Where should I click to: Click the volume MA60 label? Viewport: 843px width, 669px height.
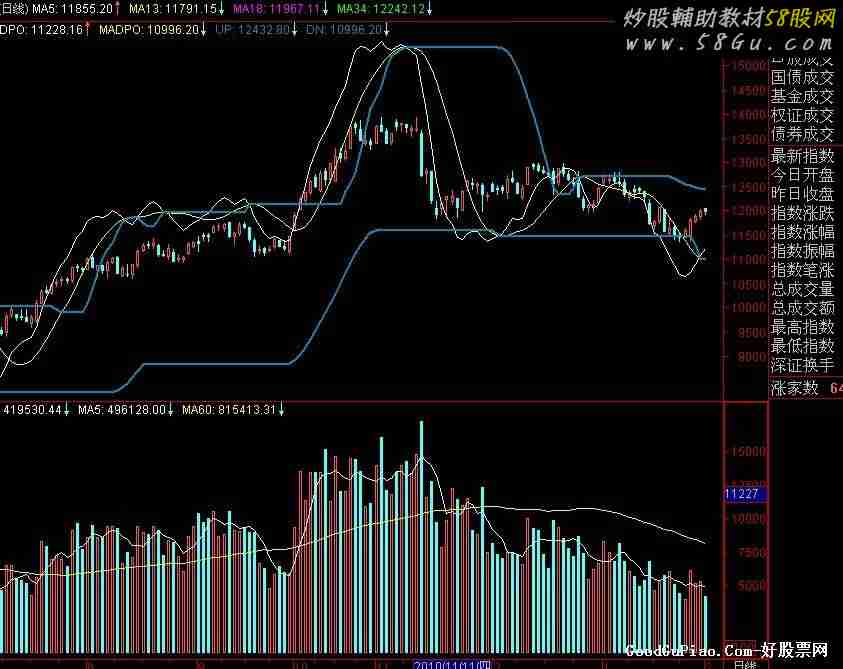coord(231,409)
